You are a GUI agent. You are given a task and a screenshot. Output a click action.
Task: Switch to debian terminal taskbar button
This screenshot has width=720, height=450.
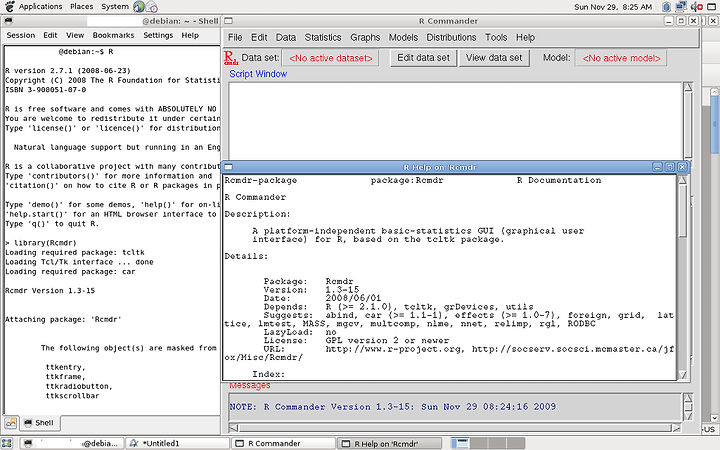click(72, 444)
